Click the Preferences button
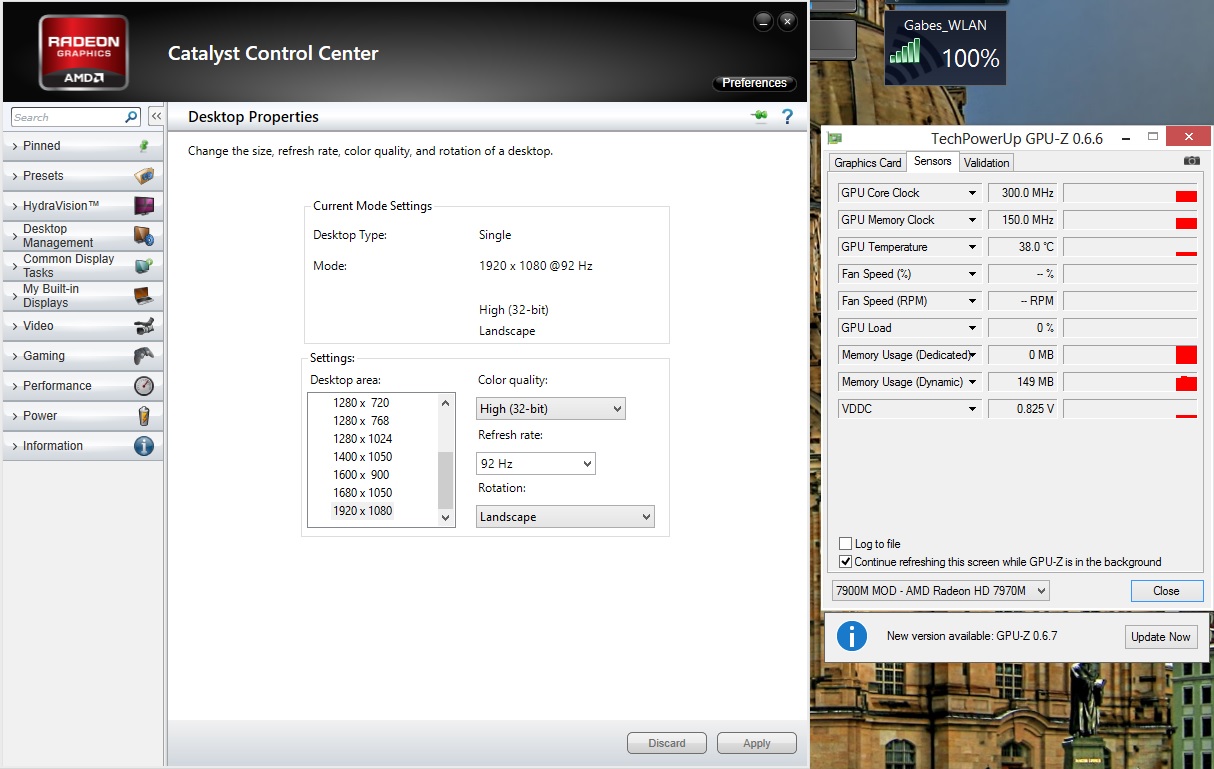The image size is (1214, 769). 755,83
